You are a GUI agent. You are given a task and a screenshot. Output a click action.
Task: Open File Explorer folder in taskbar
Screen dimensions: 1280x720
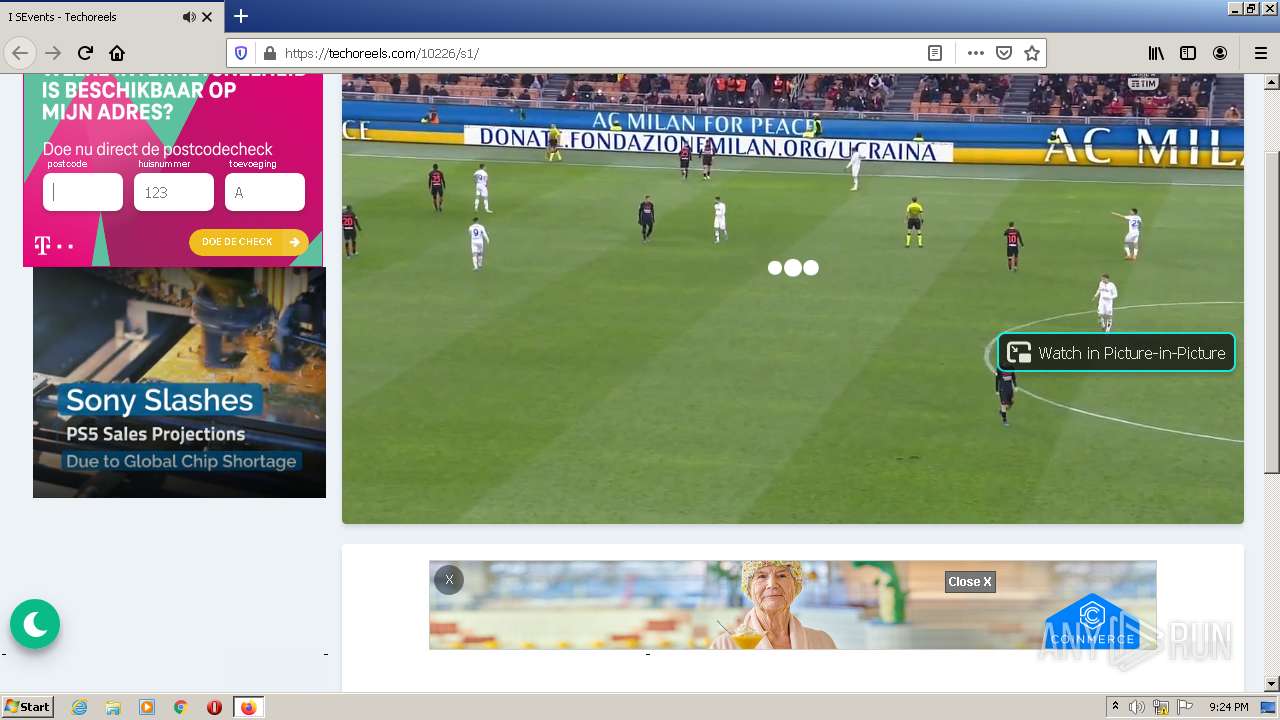coord(113,707)
